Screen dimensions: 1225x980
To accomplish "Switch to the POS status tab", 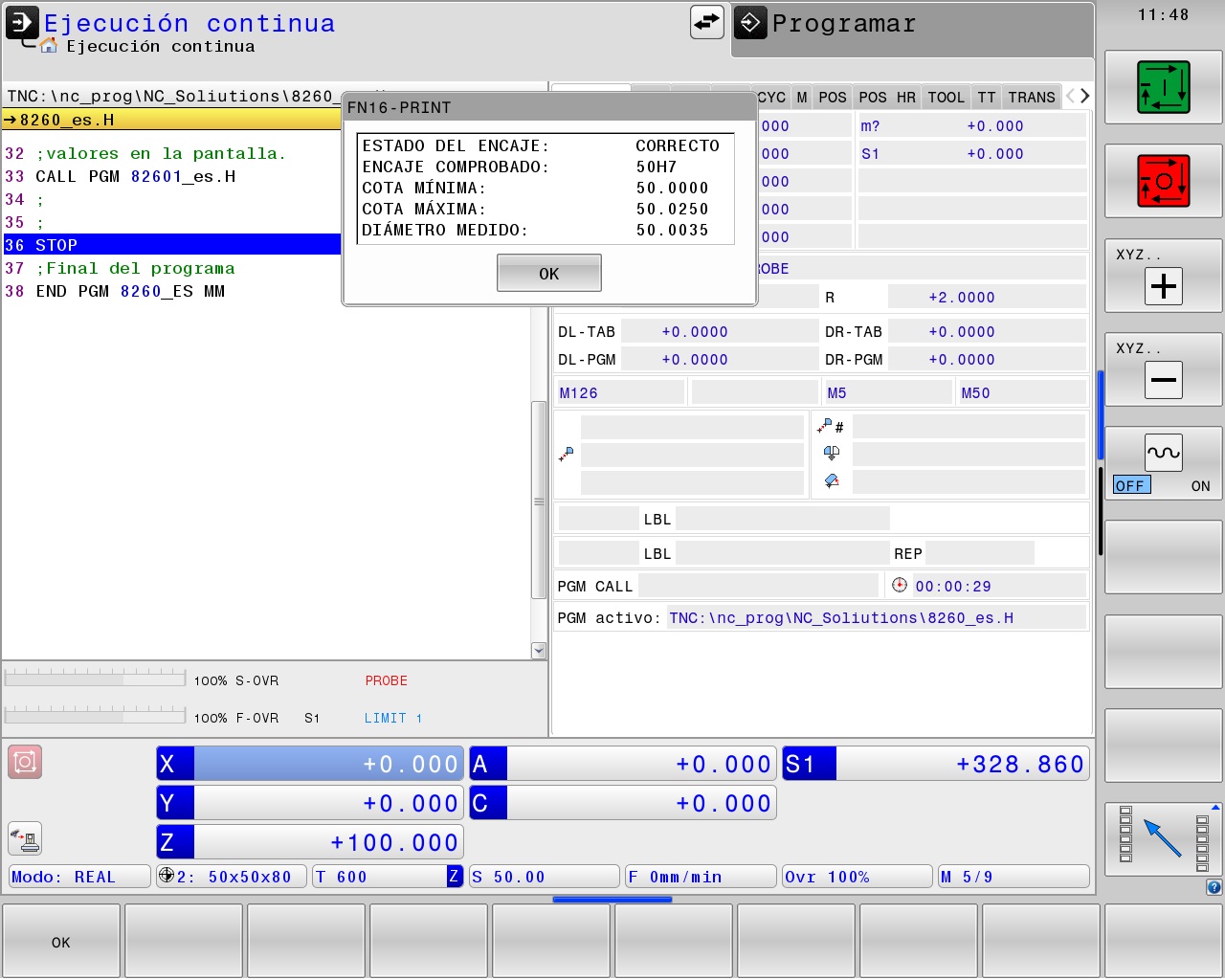I will point(833,98).
